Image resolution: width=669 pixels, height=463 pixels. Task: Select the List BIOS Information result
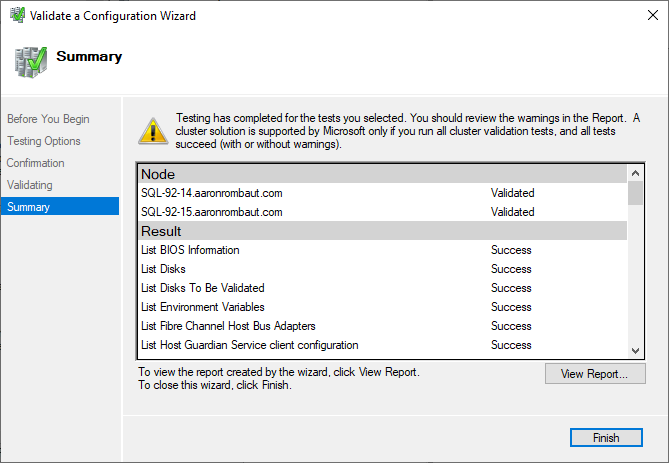(x=190, y=250)
